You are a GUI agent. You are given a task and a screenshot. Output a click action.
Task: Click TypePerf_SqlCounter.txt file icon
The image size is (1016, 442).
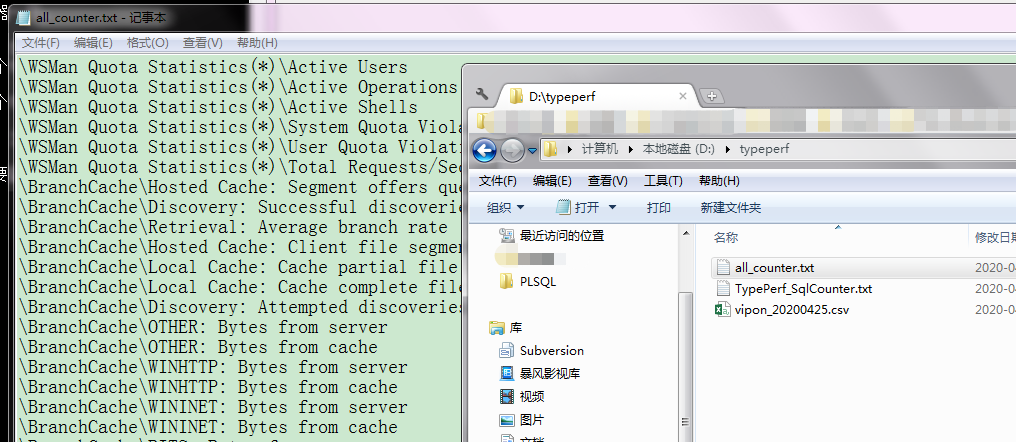coord(722,288)
